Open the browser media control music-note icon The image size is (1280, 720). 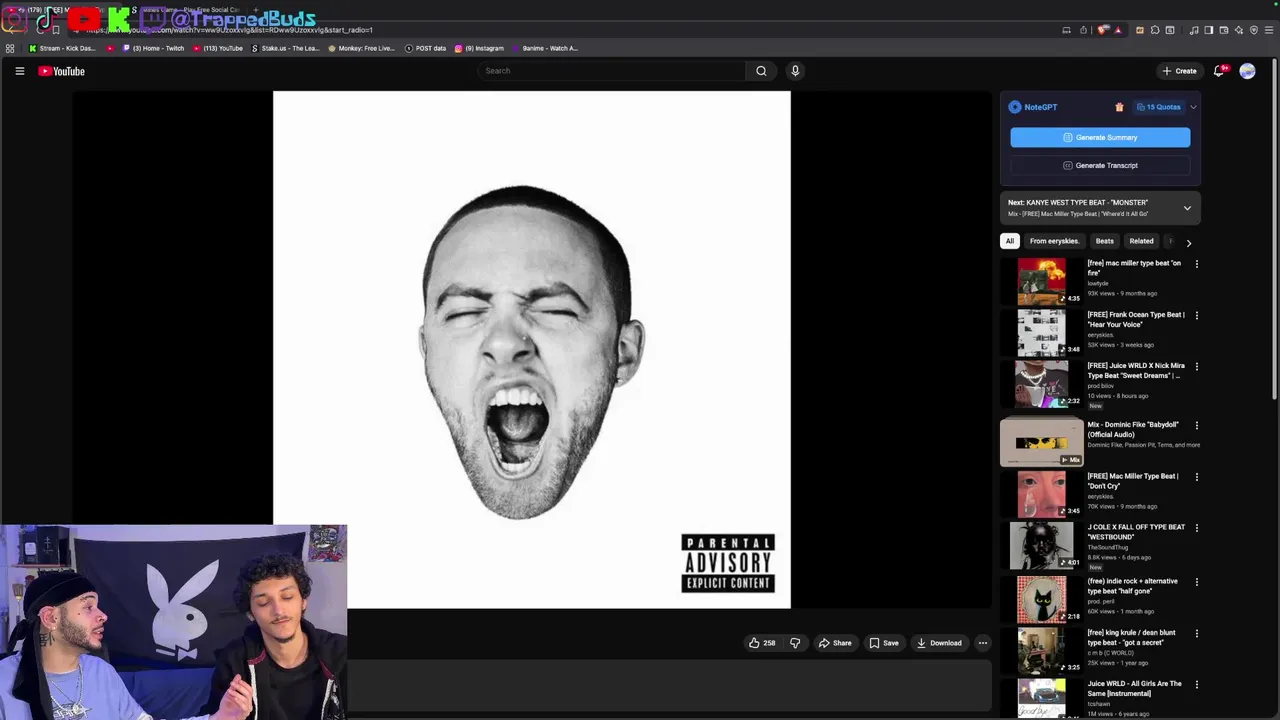click(x=1194, y=30)
